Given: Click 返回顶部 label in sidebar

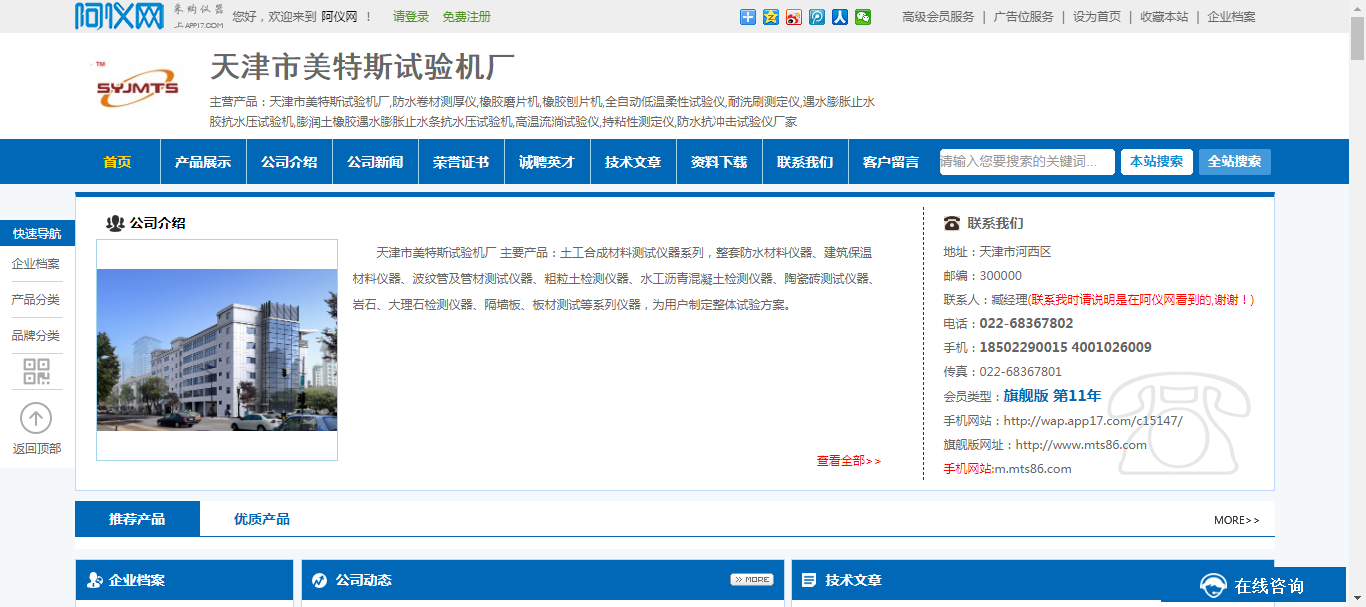Looking at the screenshot, I should point(37,449).
